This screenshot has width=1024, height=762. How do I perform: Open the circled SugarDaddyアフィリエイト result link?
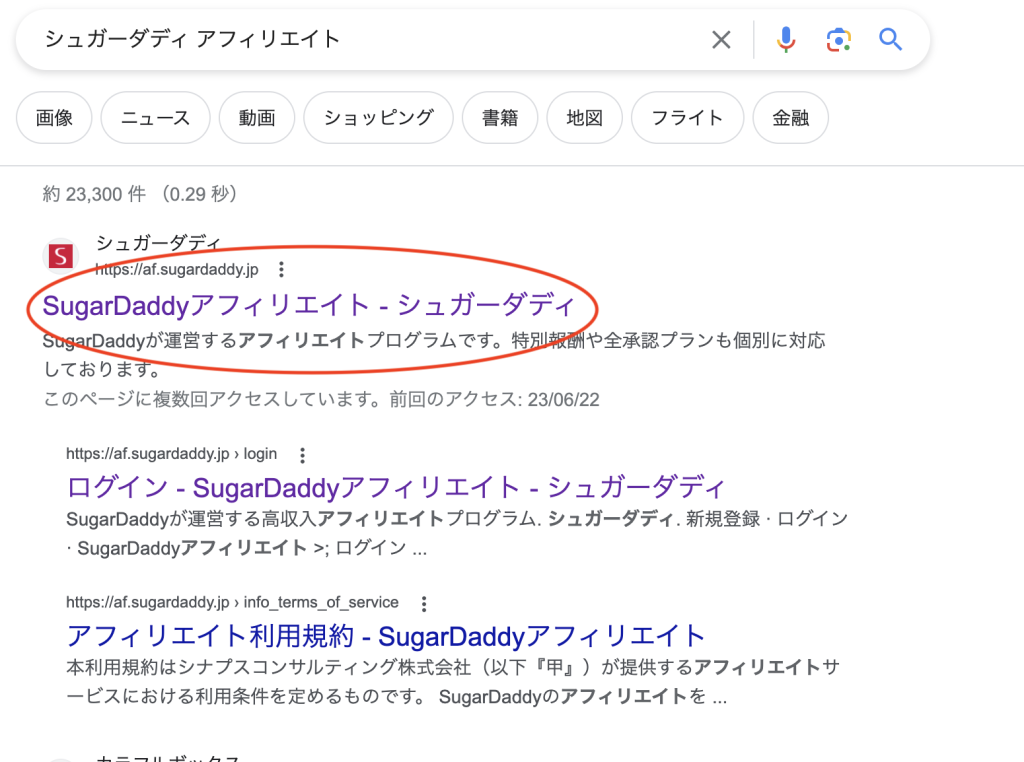[309, 306]
